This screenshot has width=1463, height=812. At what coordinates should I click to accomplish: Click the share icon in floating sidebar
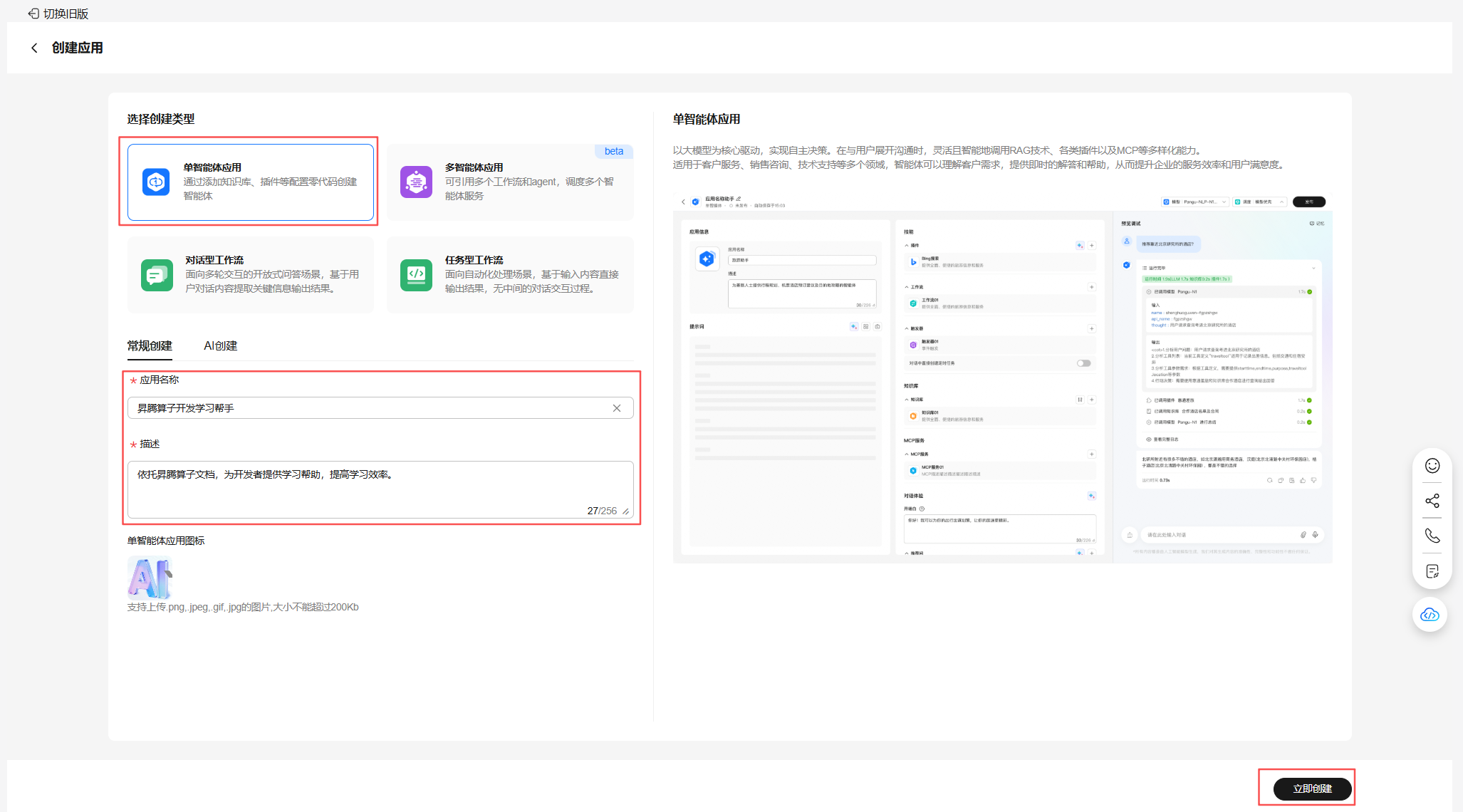click(x=1432, y=501)
